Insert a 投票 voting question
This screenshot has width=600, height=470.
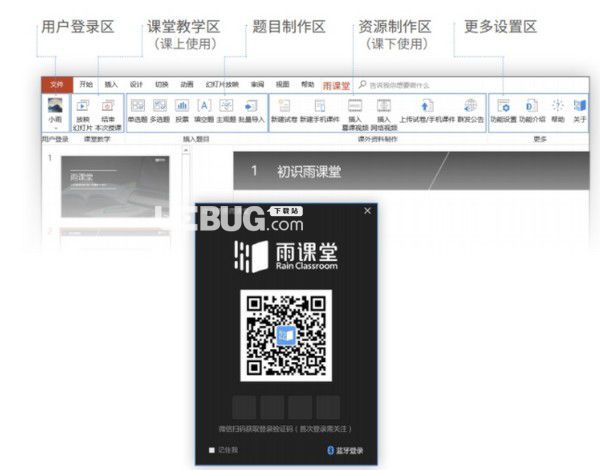click(182, 111)
